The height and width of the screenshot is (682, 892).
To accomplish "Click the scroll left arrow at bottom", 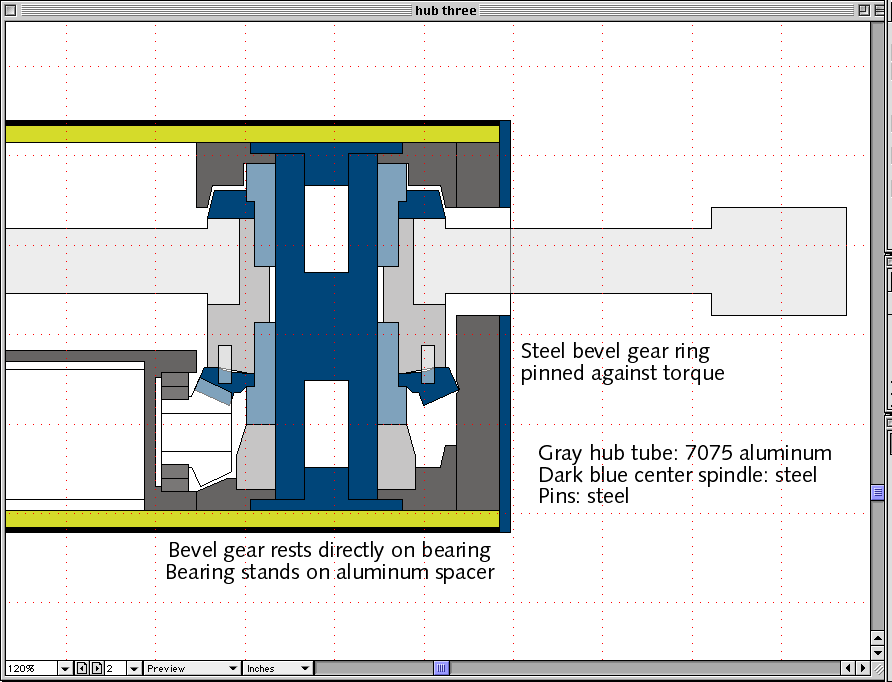I will [849, 668].
